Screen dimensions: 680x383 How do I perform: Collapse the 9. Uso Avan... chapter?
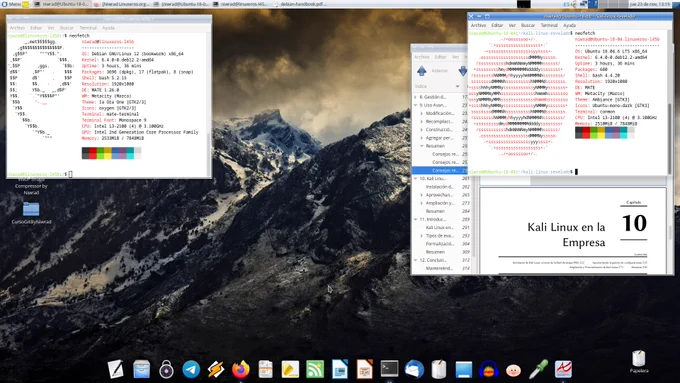(x=415, y=105)
